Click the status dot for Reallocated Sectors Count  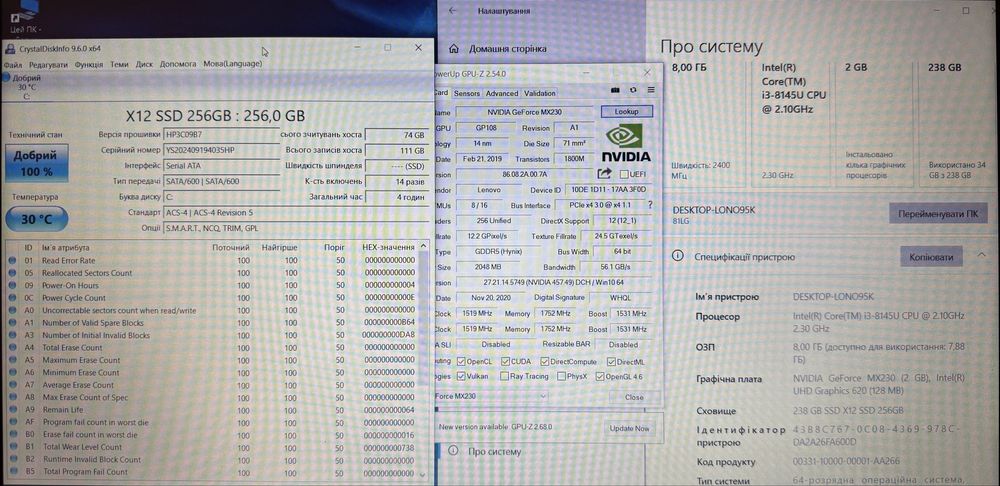coord(12,273)
